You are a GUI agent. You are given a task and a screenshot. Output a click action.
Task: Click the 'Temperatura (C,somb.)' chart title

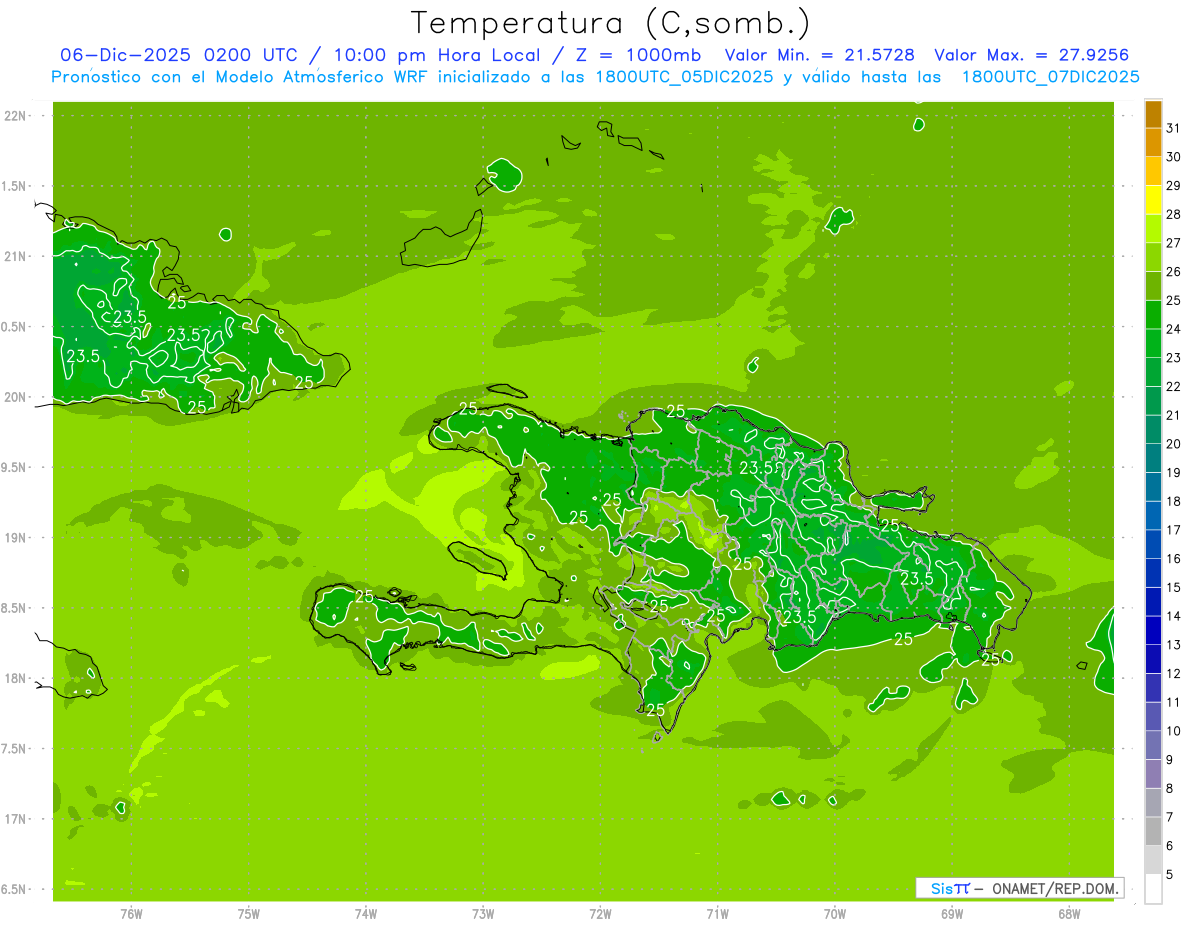tap(611, 23)
